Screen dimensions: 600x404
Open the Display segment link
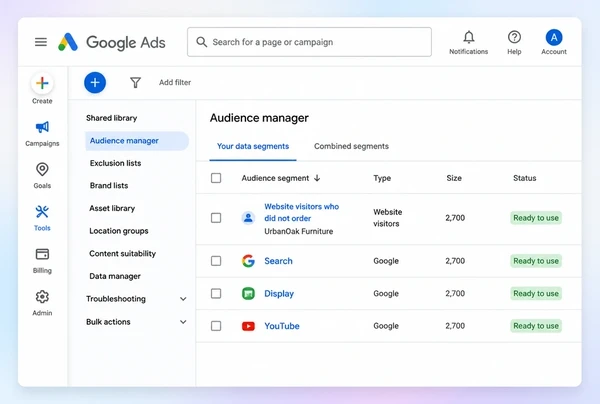tap(279, 293)
